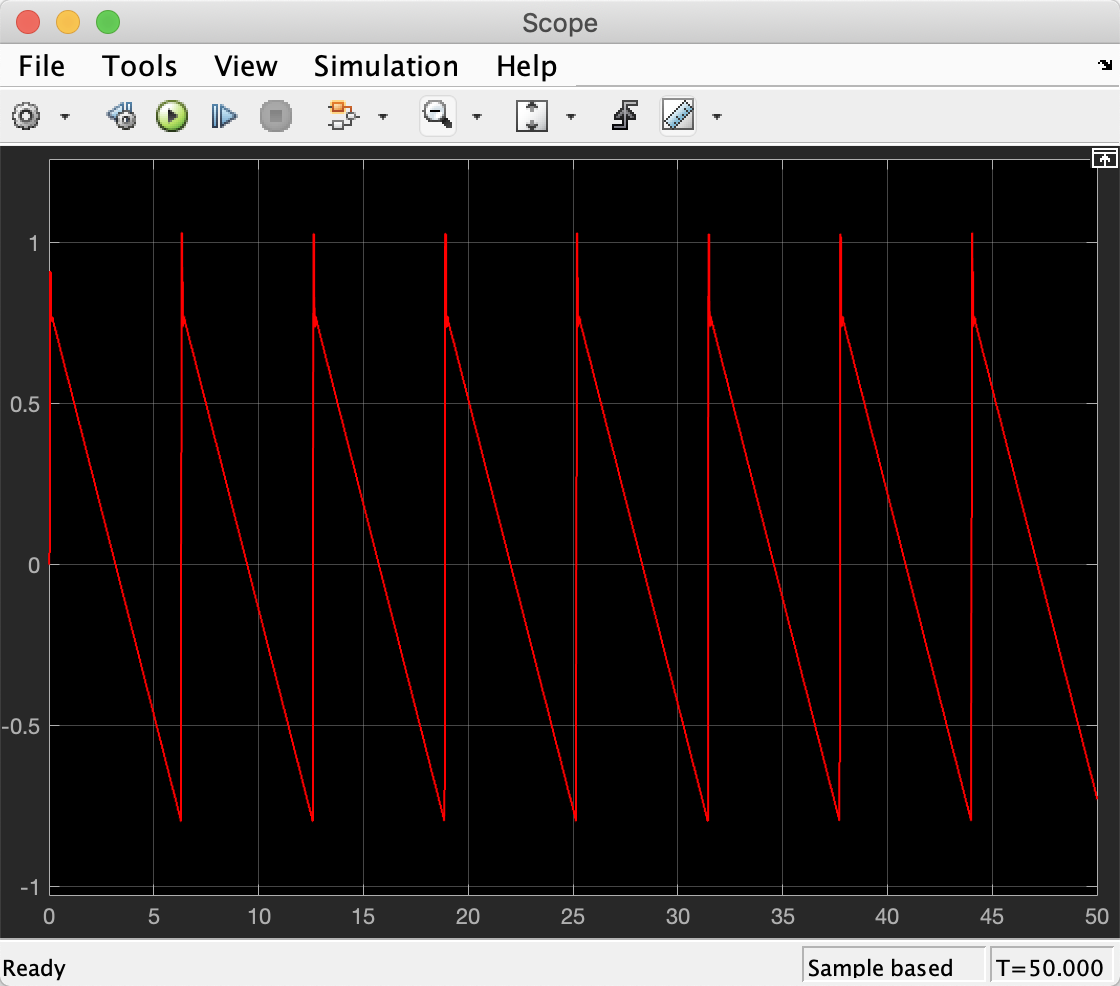
Task: Click the gray Stop simulation button
Action: (276, 116)
